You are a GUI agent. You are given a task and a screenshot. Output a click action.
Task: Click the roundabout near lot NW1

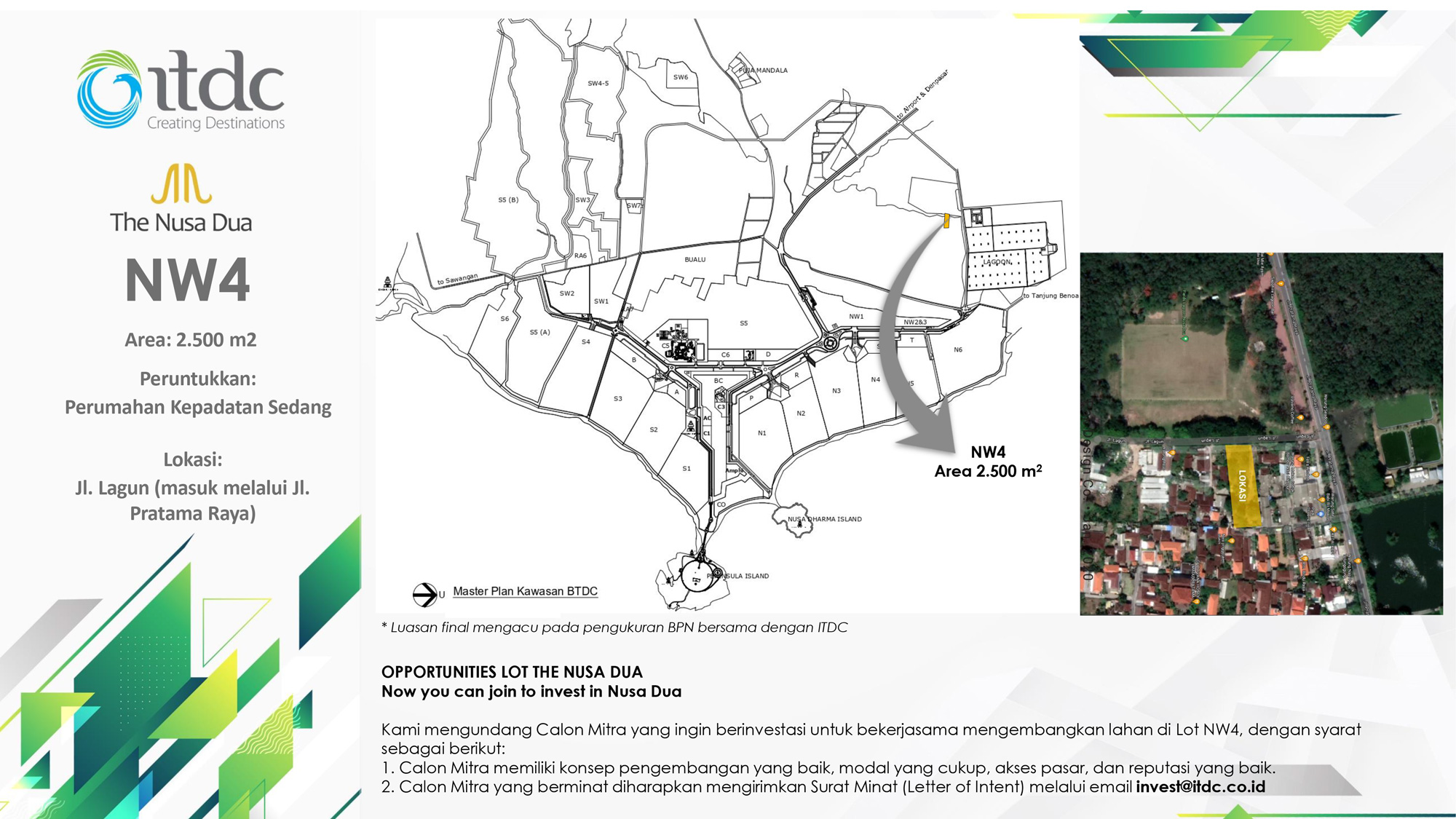pos(831,342)
